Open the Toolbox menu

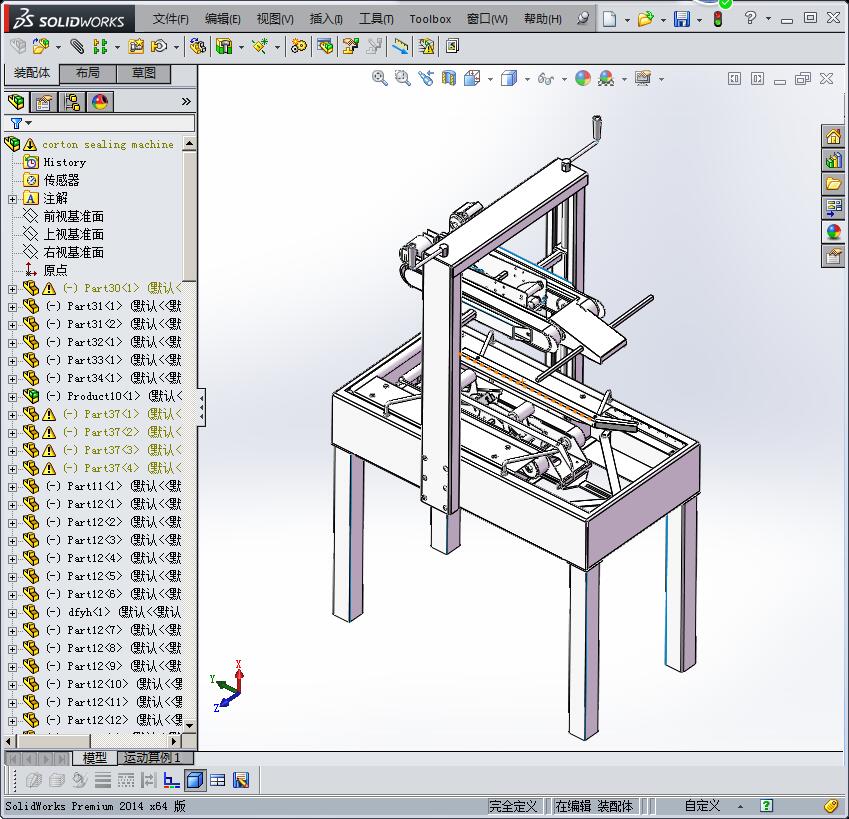click(430, 19)
